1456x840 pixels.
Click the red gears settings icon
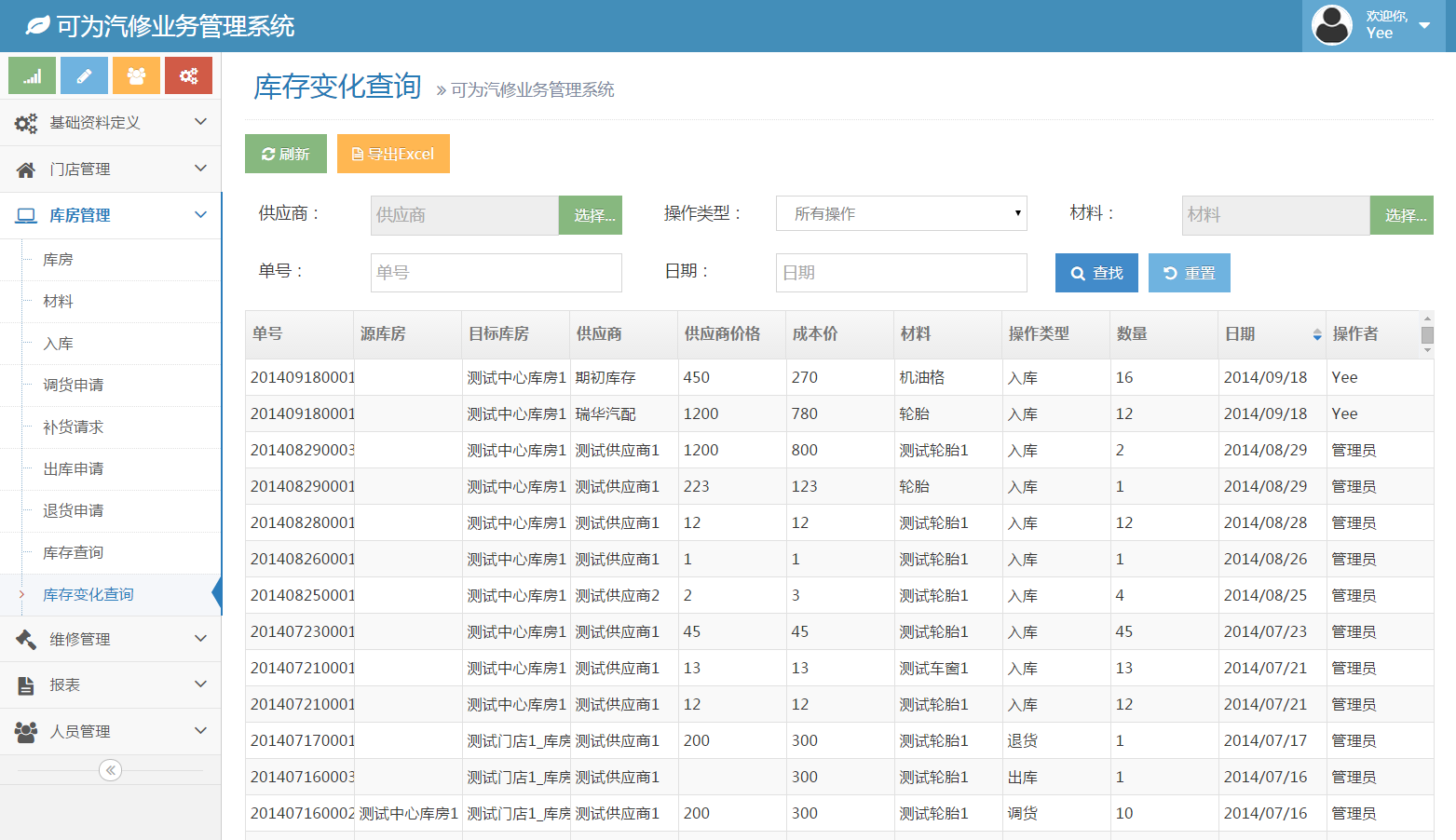click(x=188, y=75)
